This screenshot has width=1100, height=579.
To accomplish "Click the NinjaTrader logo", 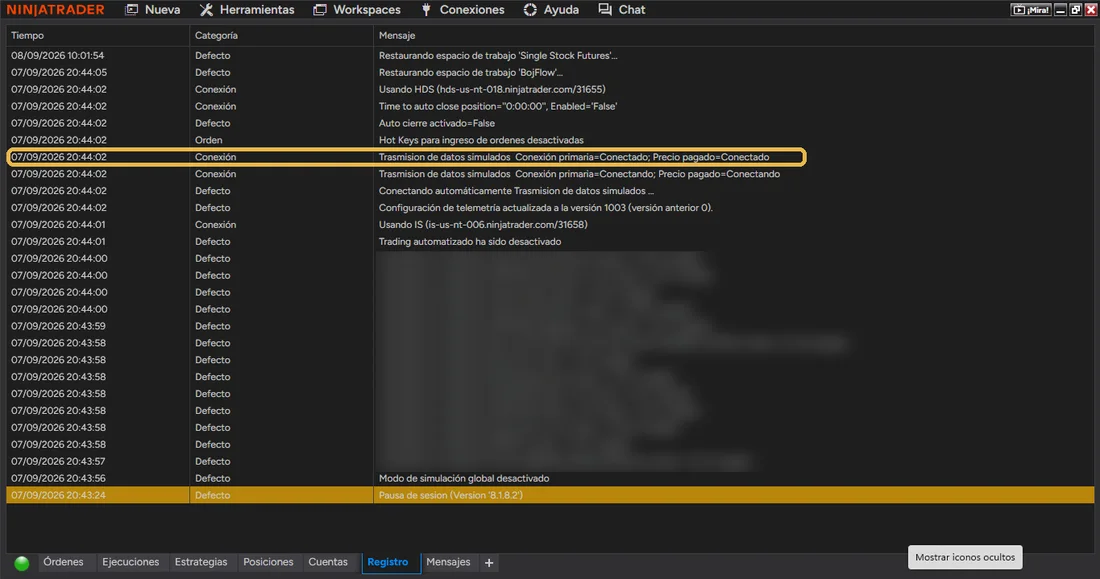I will point(55,10).
